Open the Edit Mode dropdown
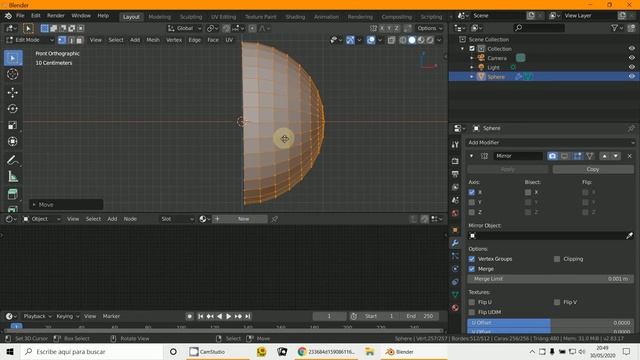The width and height of the screenshot is (640, 360). point(29,40)
